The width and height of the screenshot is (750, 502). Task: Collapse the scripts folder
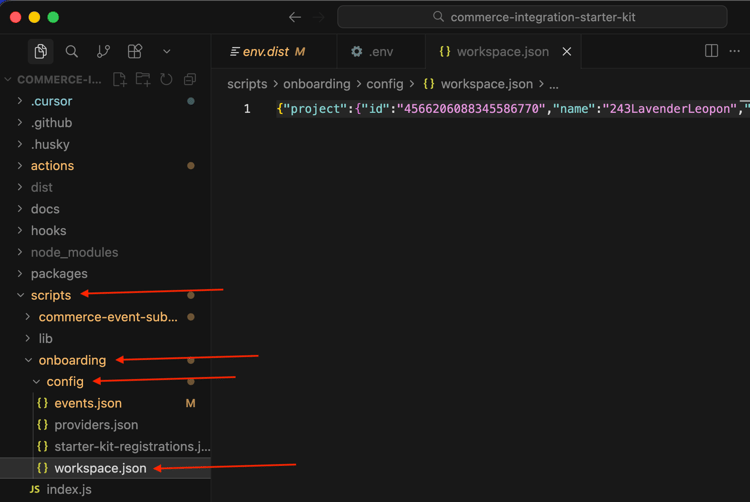pos(105,295)
